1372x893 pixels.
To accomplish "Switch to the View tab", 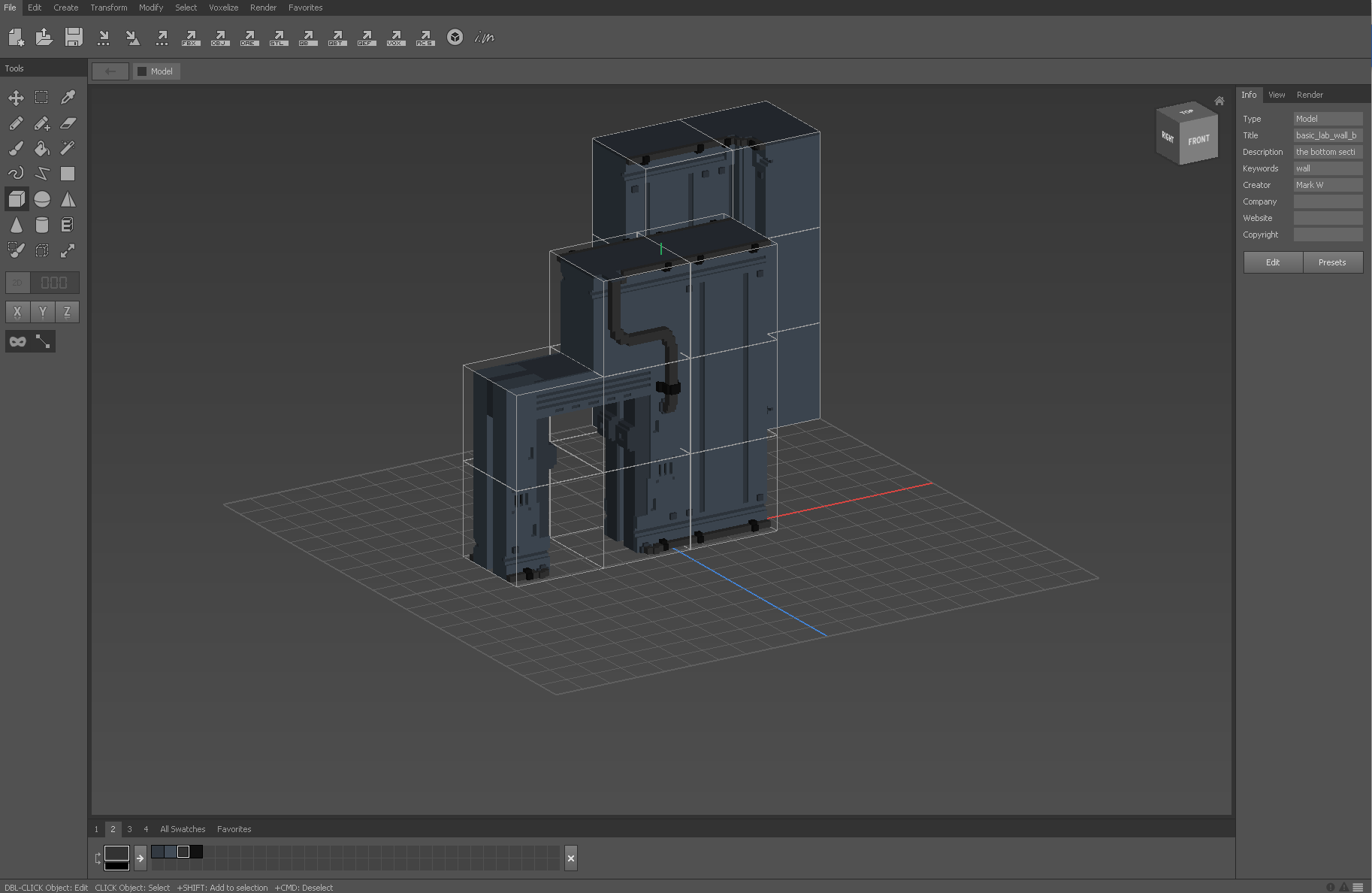I will click(1277, 95).
